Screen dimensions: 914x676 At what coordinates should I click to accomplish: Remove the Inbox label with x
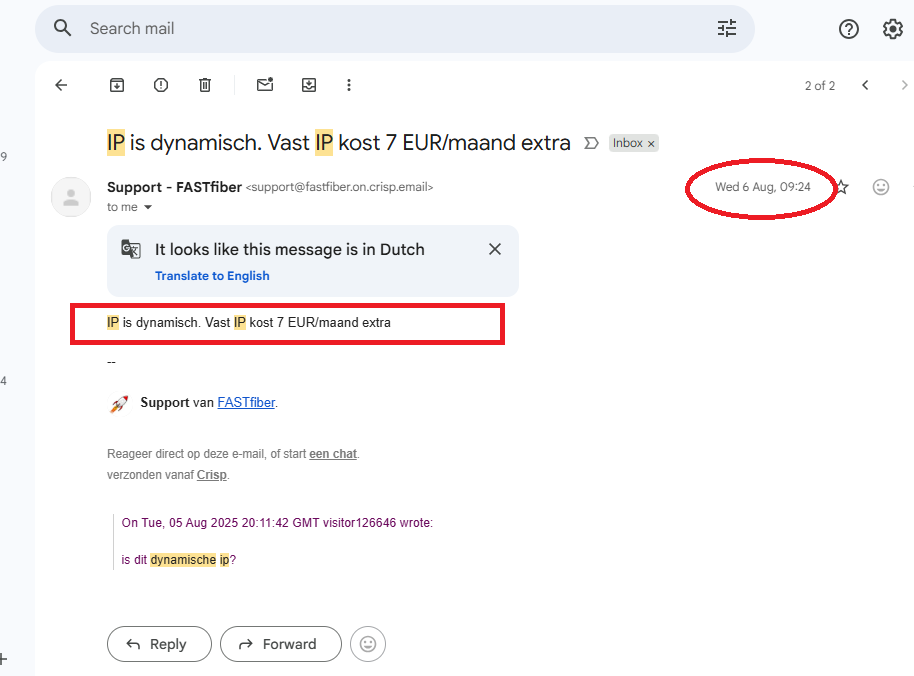[x=651, y=143]
